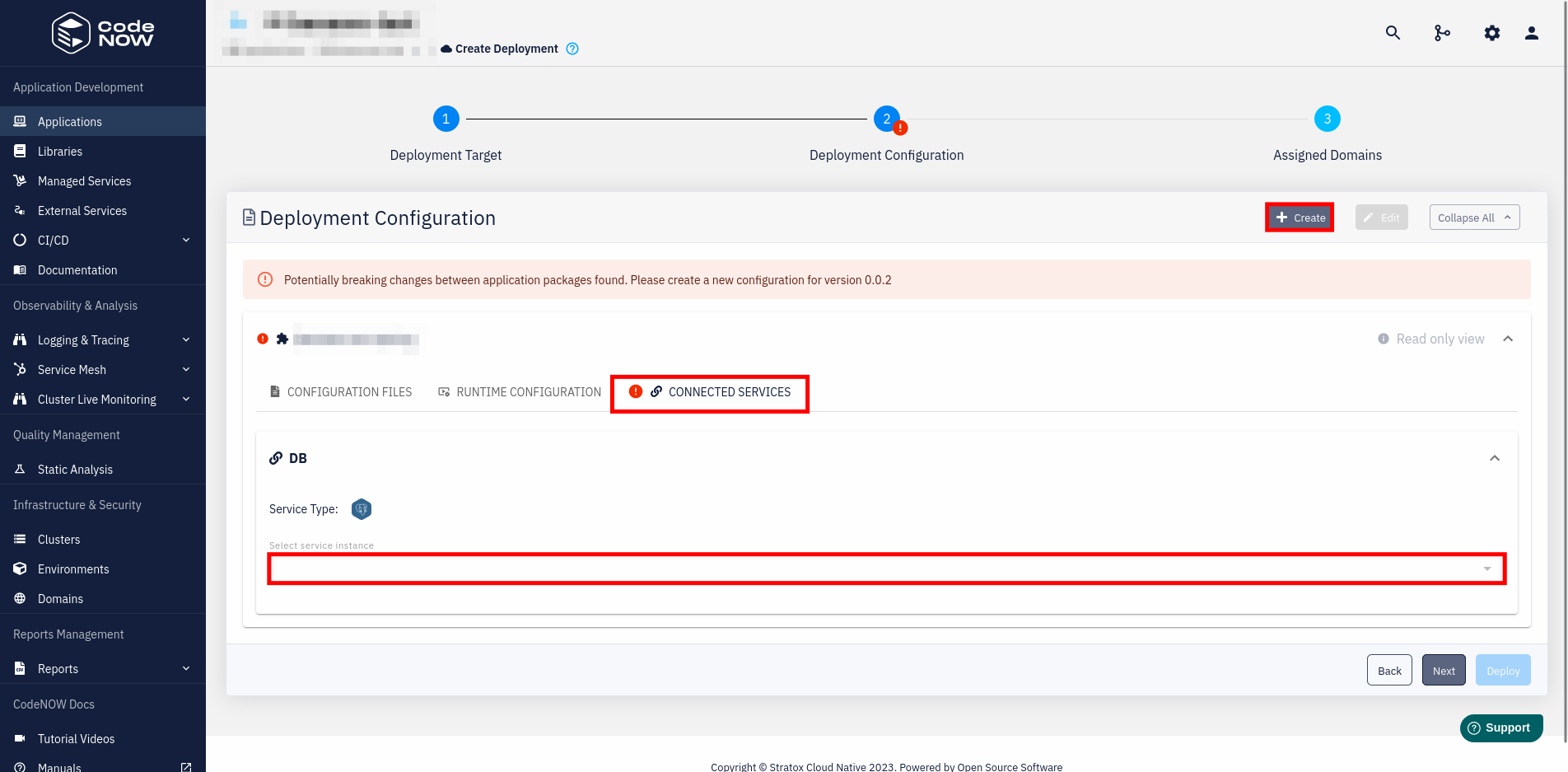Image resolution: width=1568 pixels, height=772 pixels.
Task: Open the git branch icon in header
Action: (x=1442, y=33)
